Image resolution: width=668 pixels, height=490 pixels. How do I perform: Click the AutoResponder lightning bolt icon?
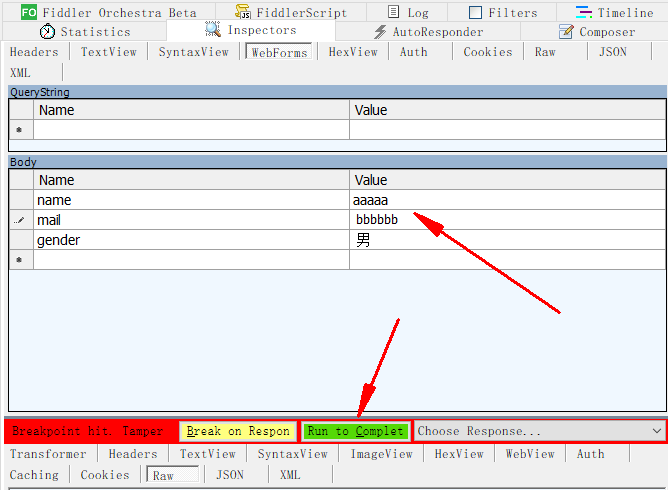[380, 32]
